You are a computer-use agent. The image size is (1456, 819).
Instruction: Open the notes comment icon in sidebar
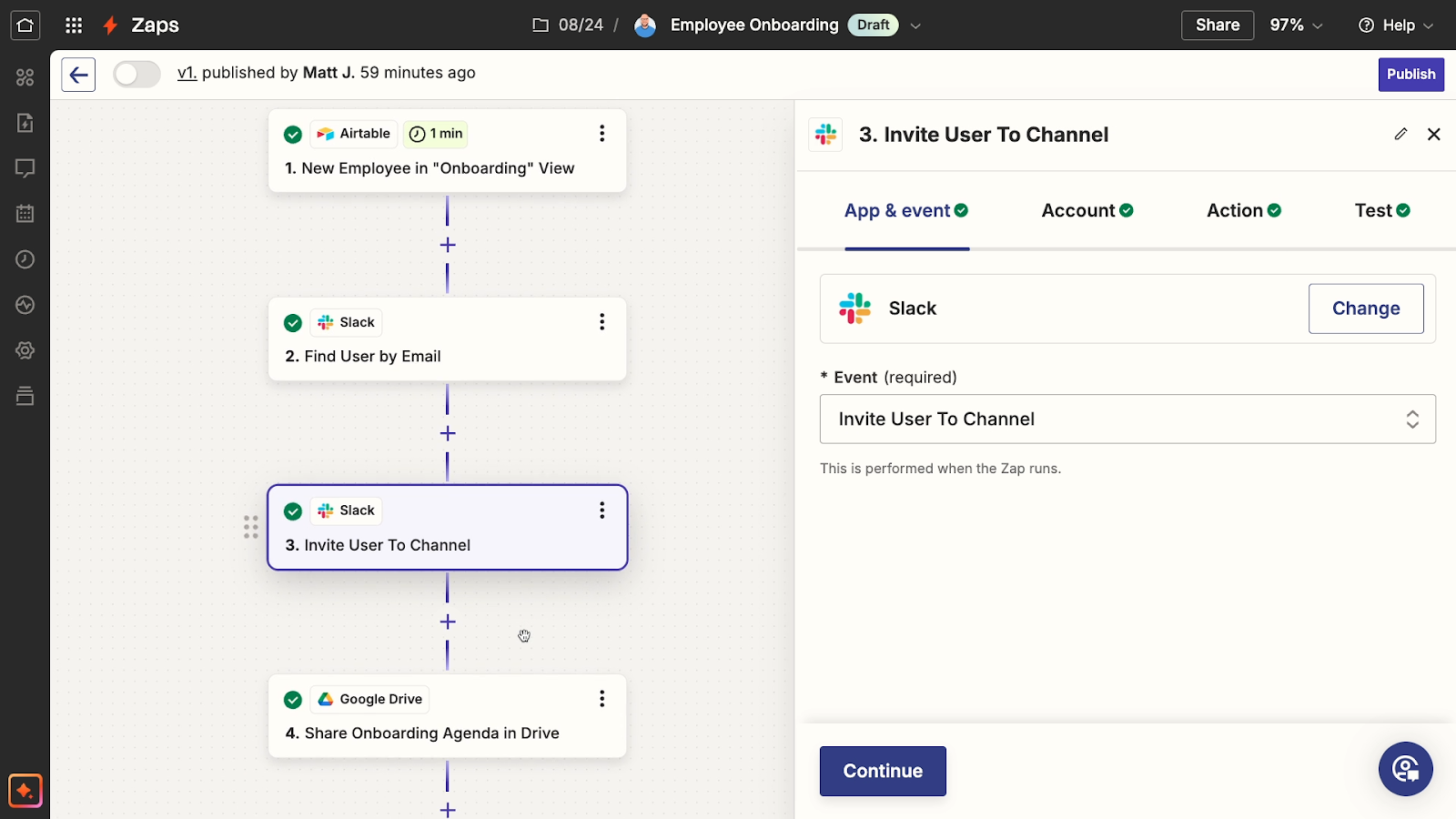[x=25, y=168]
